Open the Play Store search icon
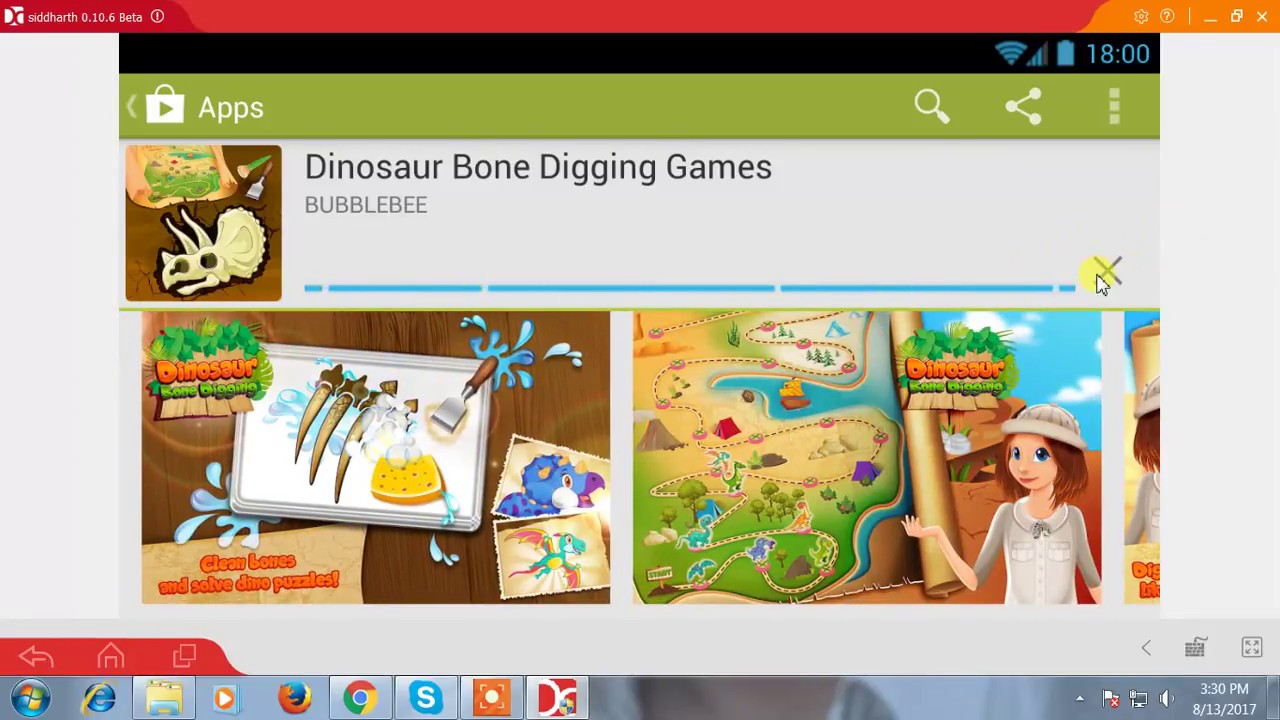 pyautogui.click(x=931, y=106)
